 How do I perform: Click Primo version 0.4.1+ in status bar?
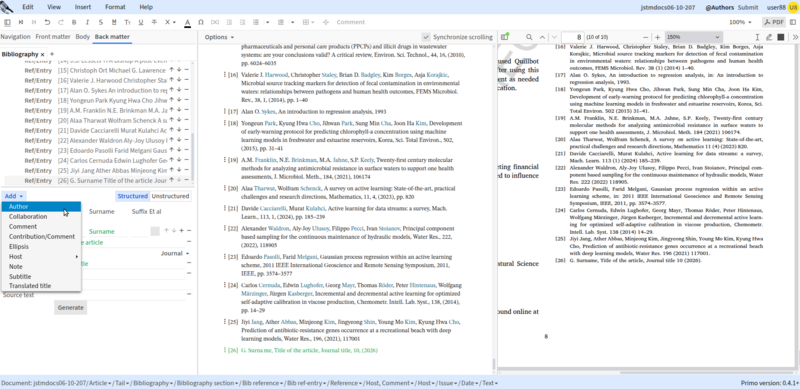[769, 383]
